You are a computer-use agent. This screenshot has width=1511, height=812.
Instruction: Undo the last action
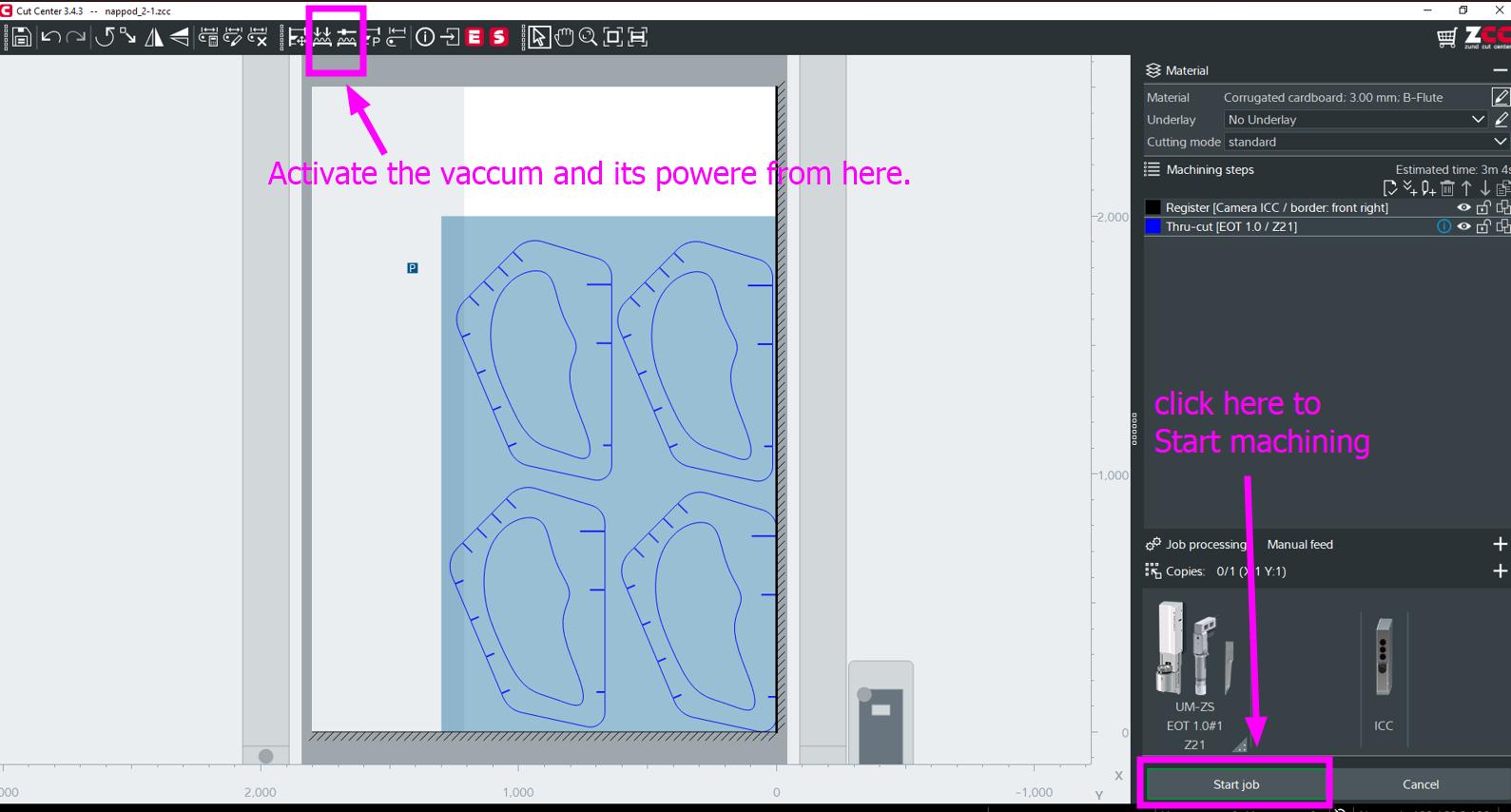[51, 37]
